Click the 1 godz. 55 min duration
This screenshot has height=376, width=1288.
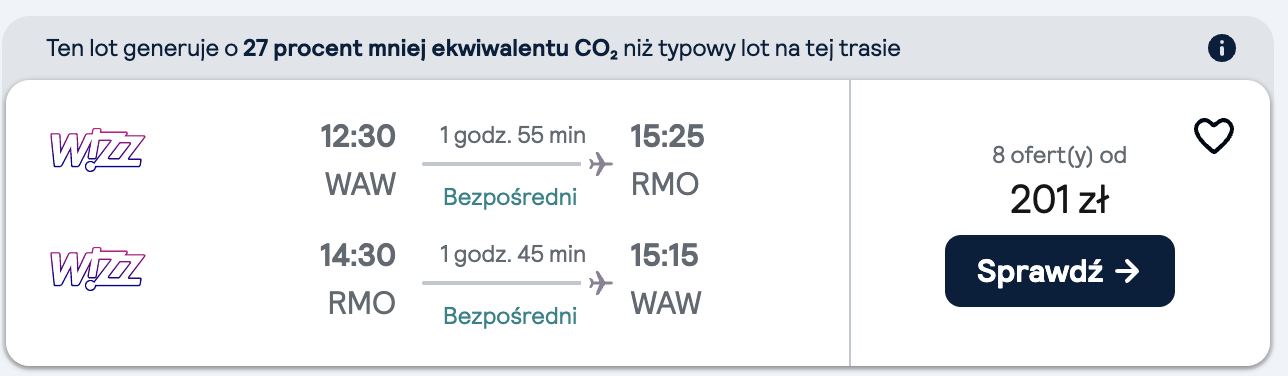coord(513,135)
